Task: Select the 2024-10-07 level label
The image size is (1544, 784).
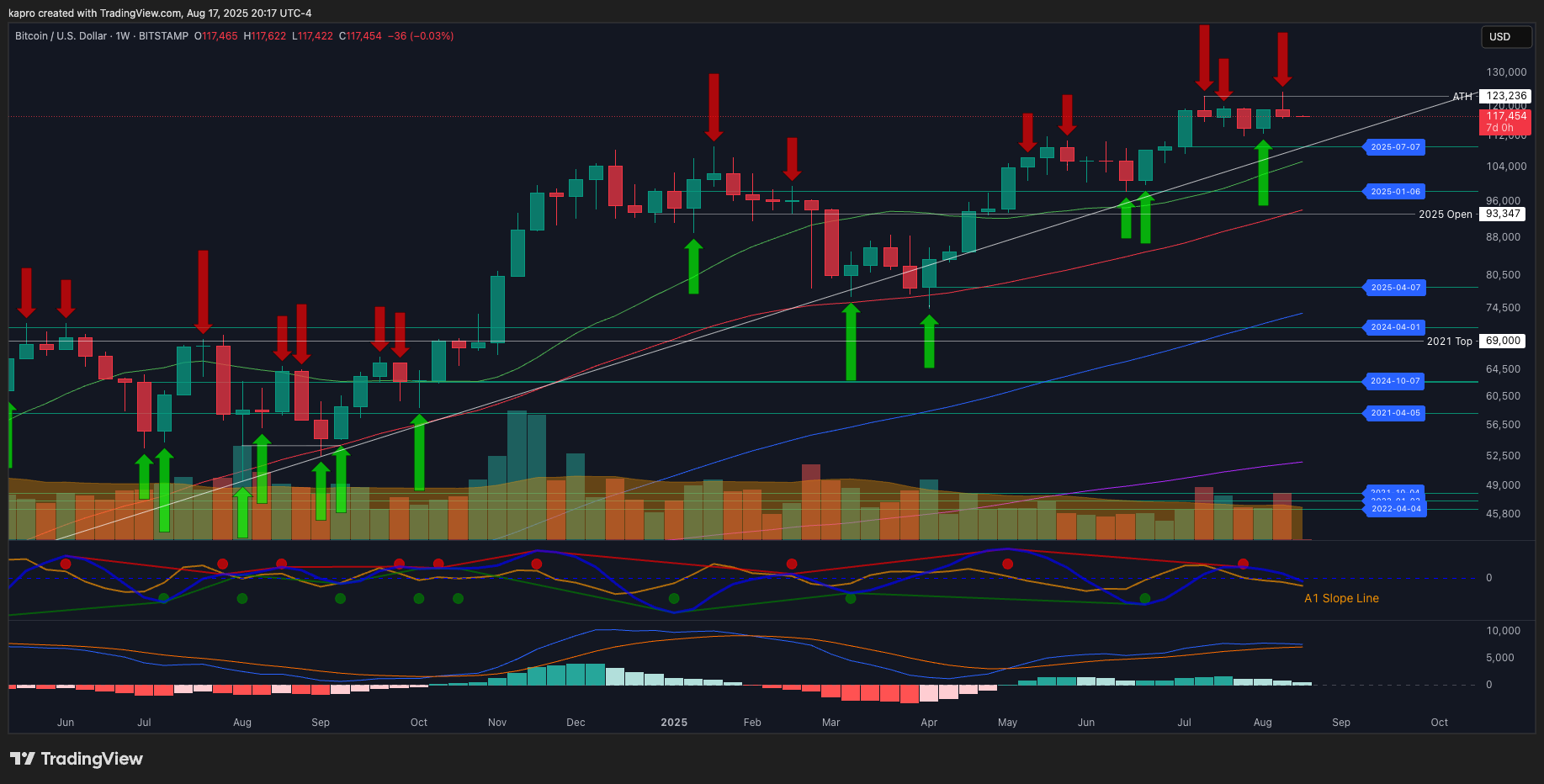Action: [1394, 381]
